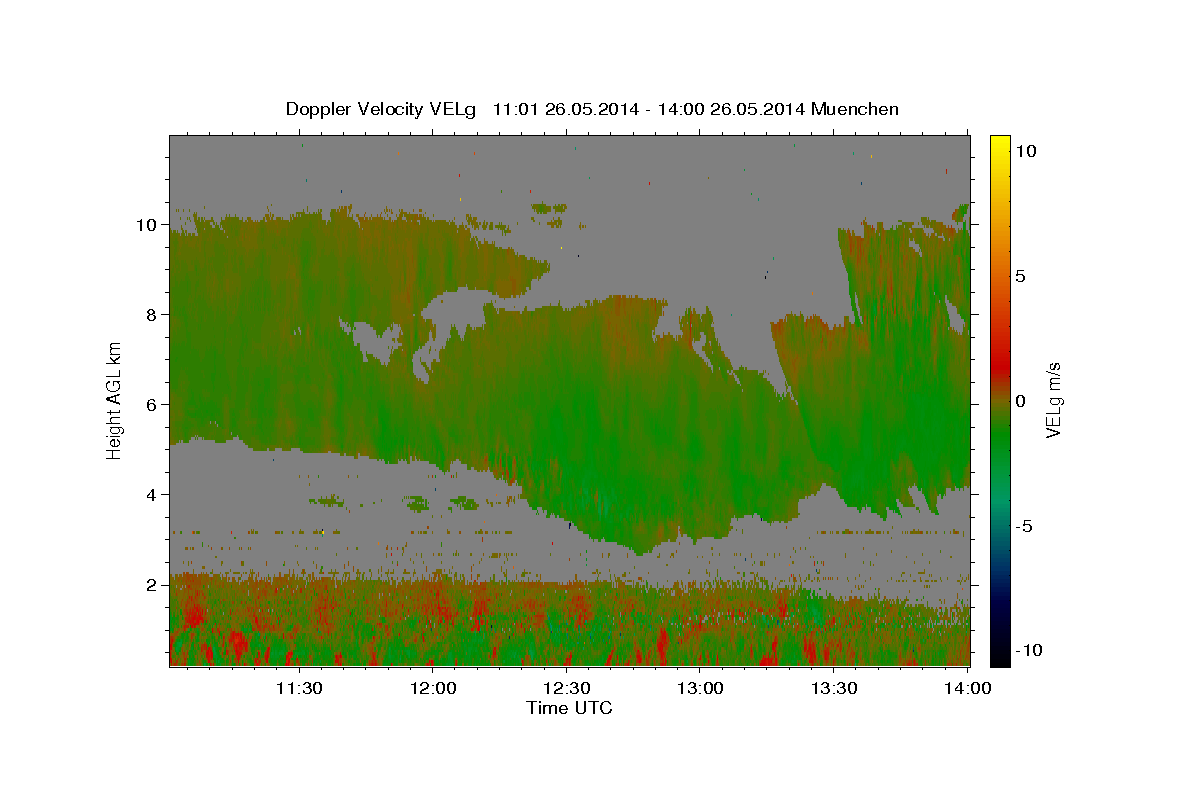Click the height tick label 10
The image size is (1200, 800).
(147, 224)
